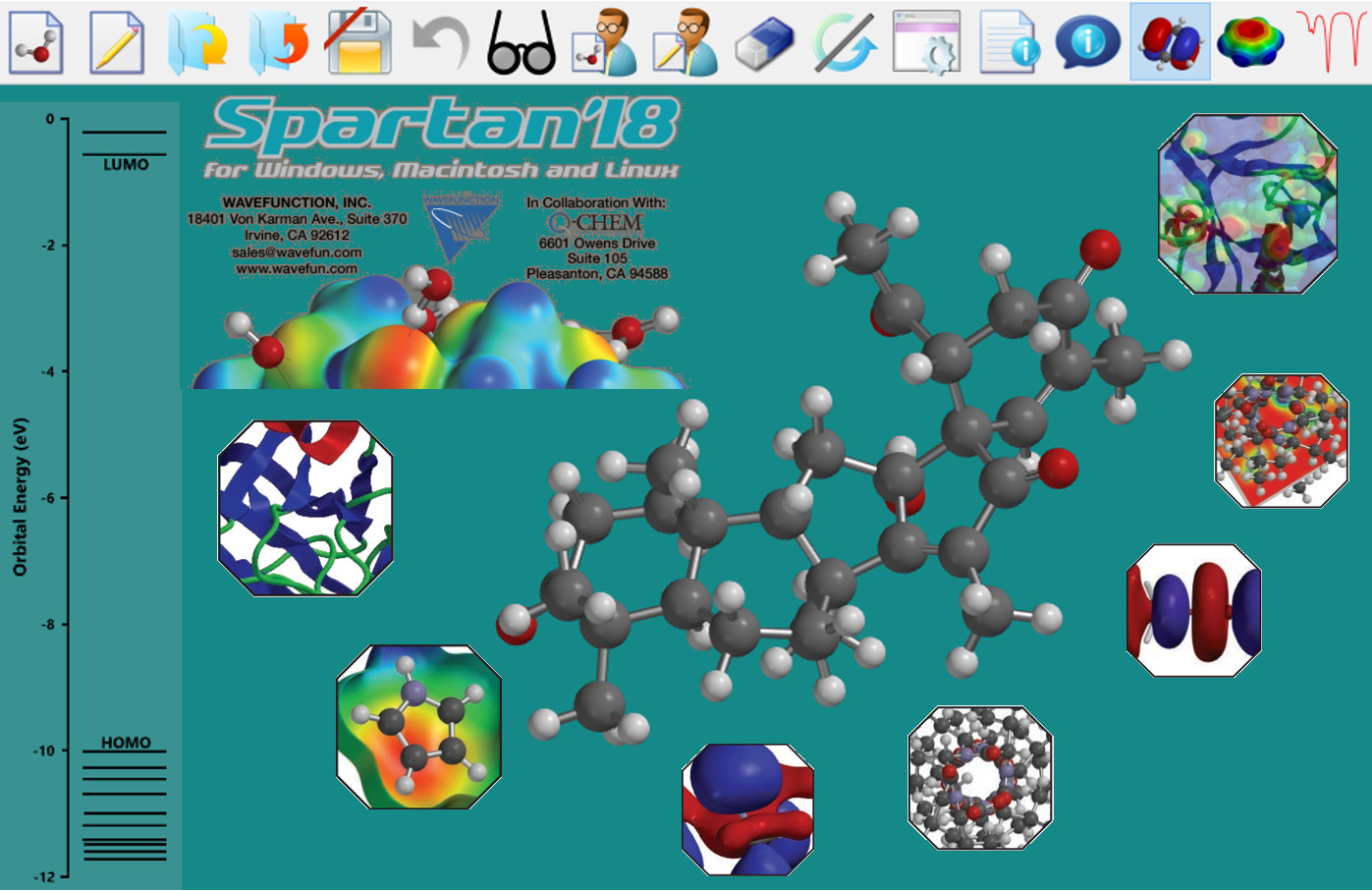Image resolution: width=1372 pixels, height=891 pixels.
Task: Open the Output document info icon
Action: tap(1008, 42)
